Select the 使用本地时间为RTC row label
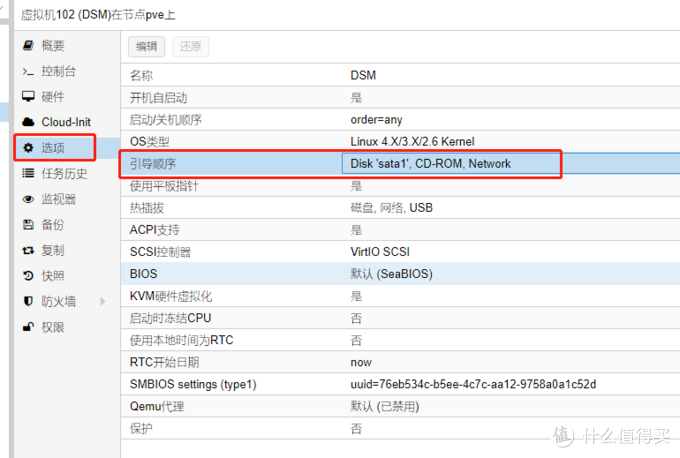The width and height of the screenshot is (680, 458). [181, 340]
